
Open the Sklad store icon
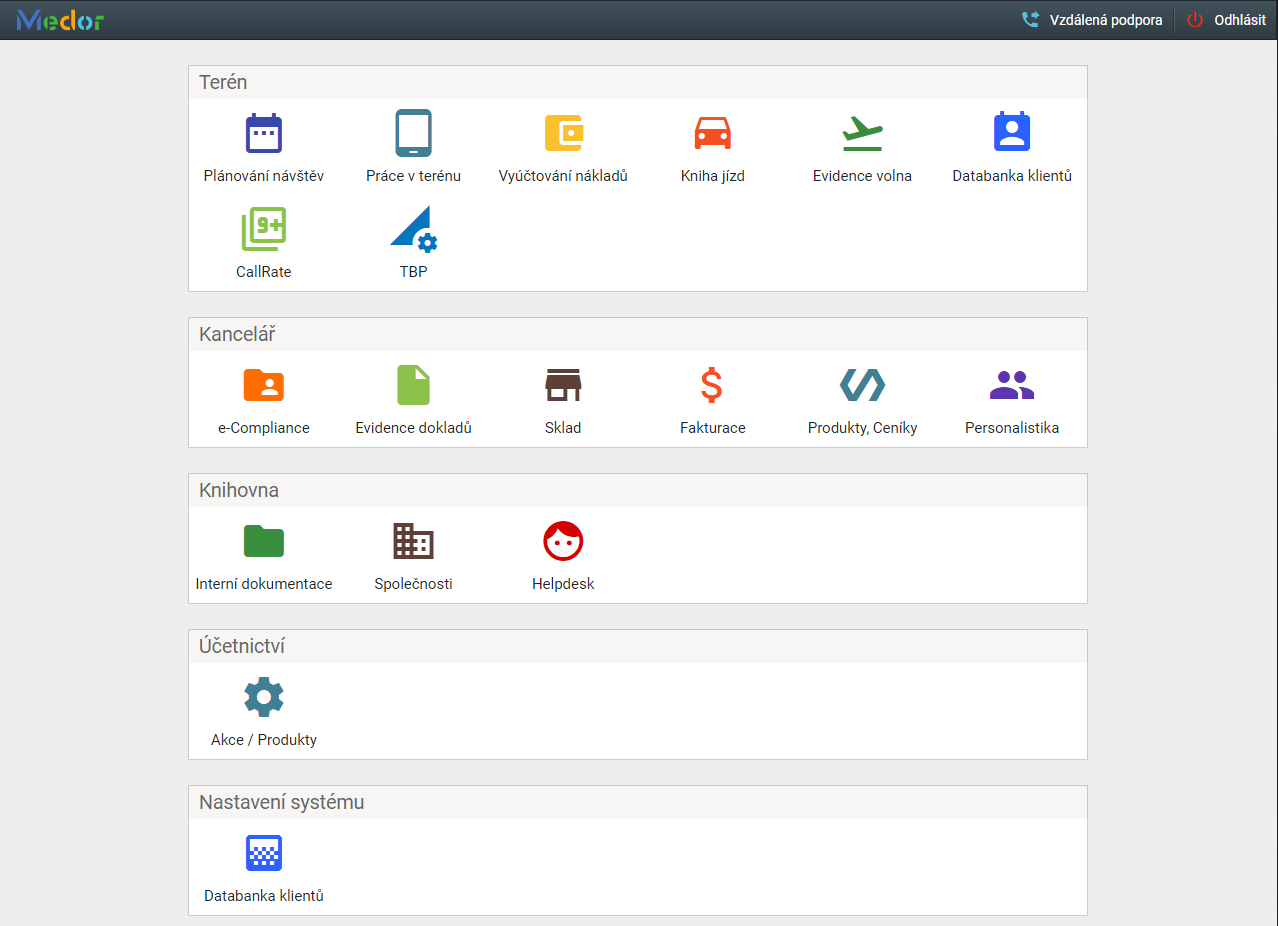point(563,385)
